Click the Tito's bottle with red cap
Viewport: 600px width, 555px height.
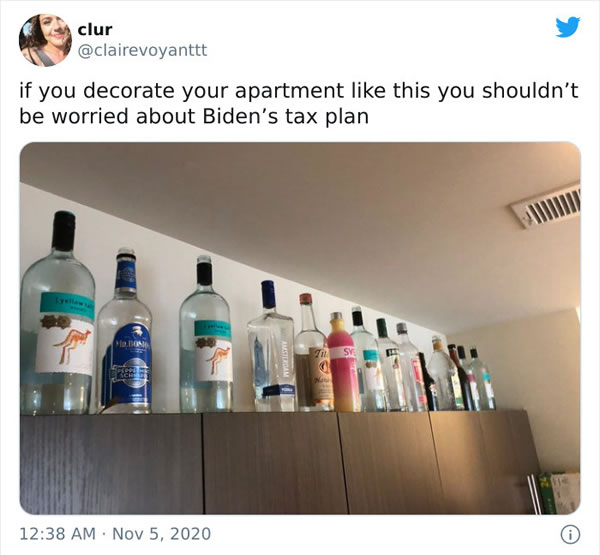pos(312,353)
